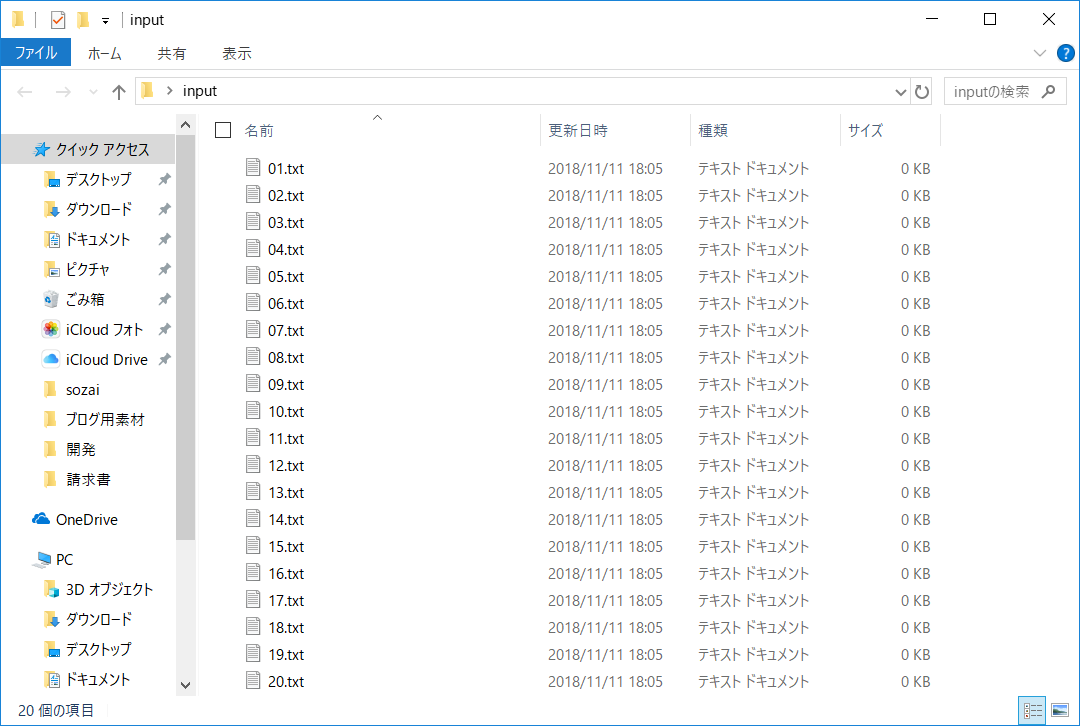Open iCloud Drive in quick access
The width and height of the screenshot is (1080, 726).
tap(106, 360)
